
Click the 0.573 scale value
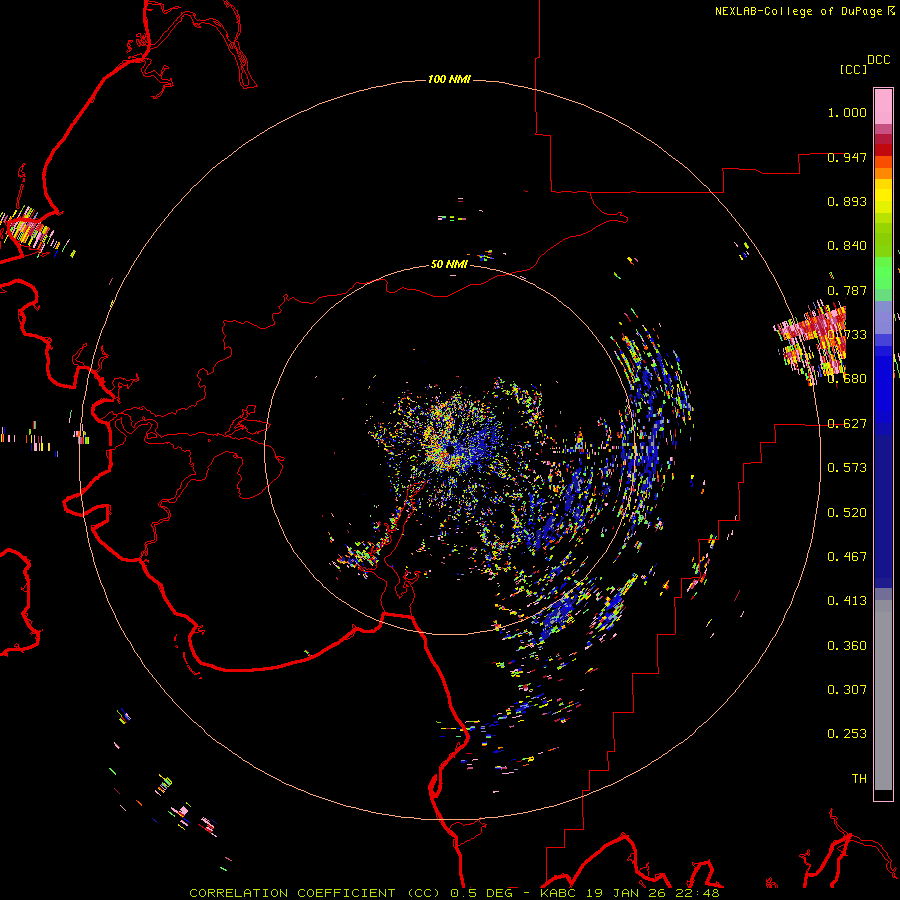[847, 468]
